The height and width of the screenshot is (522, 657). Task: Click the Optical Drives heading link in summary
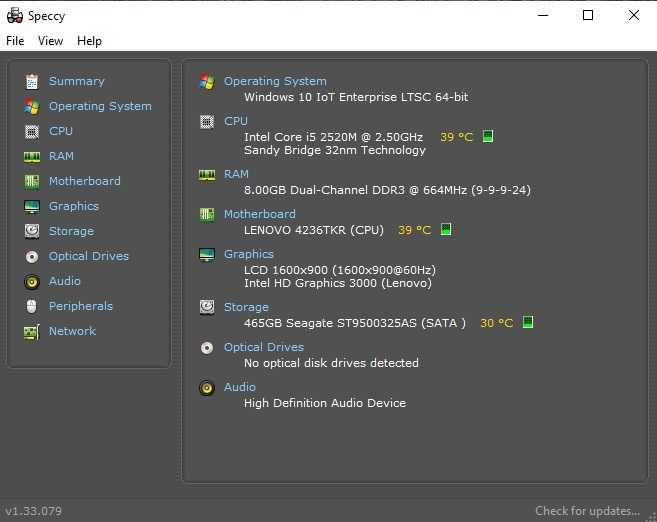264,347
